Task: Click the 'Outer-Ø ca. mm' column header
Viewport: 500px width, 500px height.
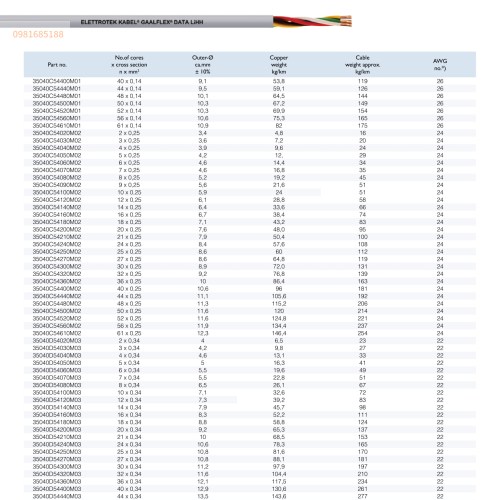Action: [x=202, y=65]
